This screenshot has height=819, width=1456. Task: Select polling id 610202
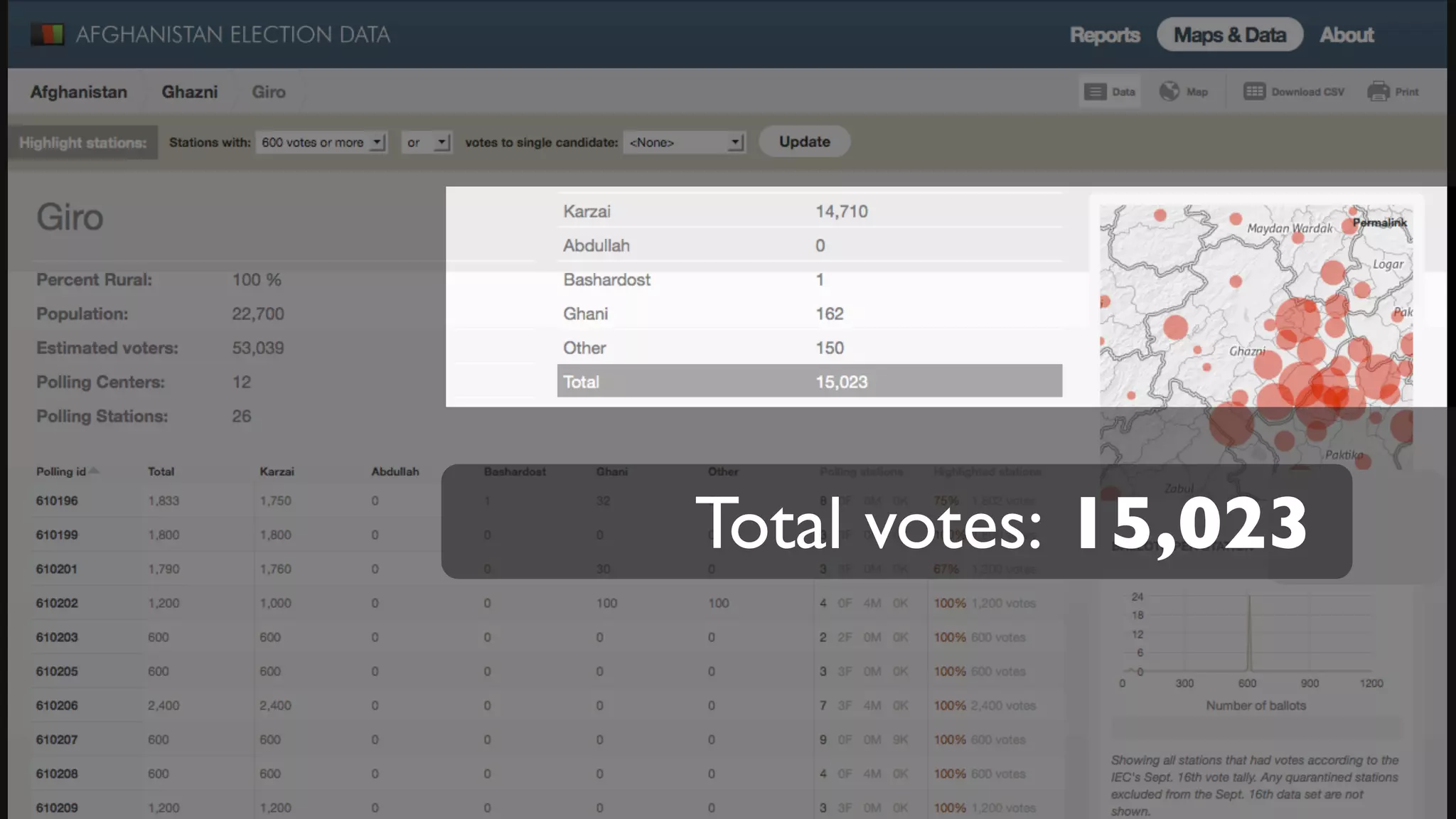click(57, 603)
